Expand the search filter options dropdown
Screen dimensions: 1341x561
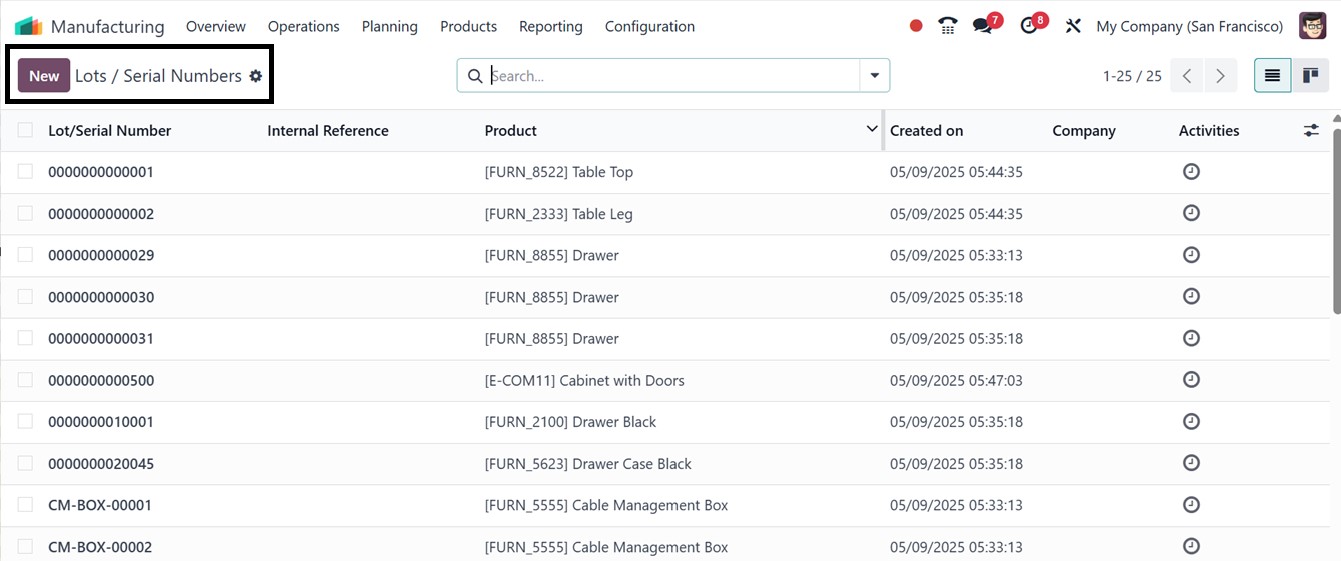click(875, 76)
